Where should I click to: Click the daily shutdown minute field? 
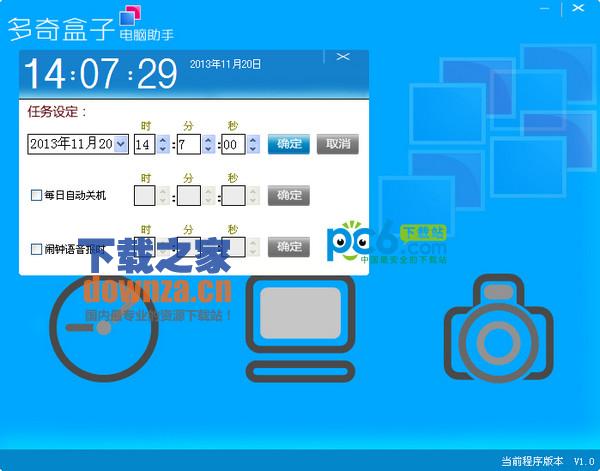click(189, 196)
